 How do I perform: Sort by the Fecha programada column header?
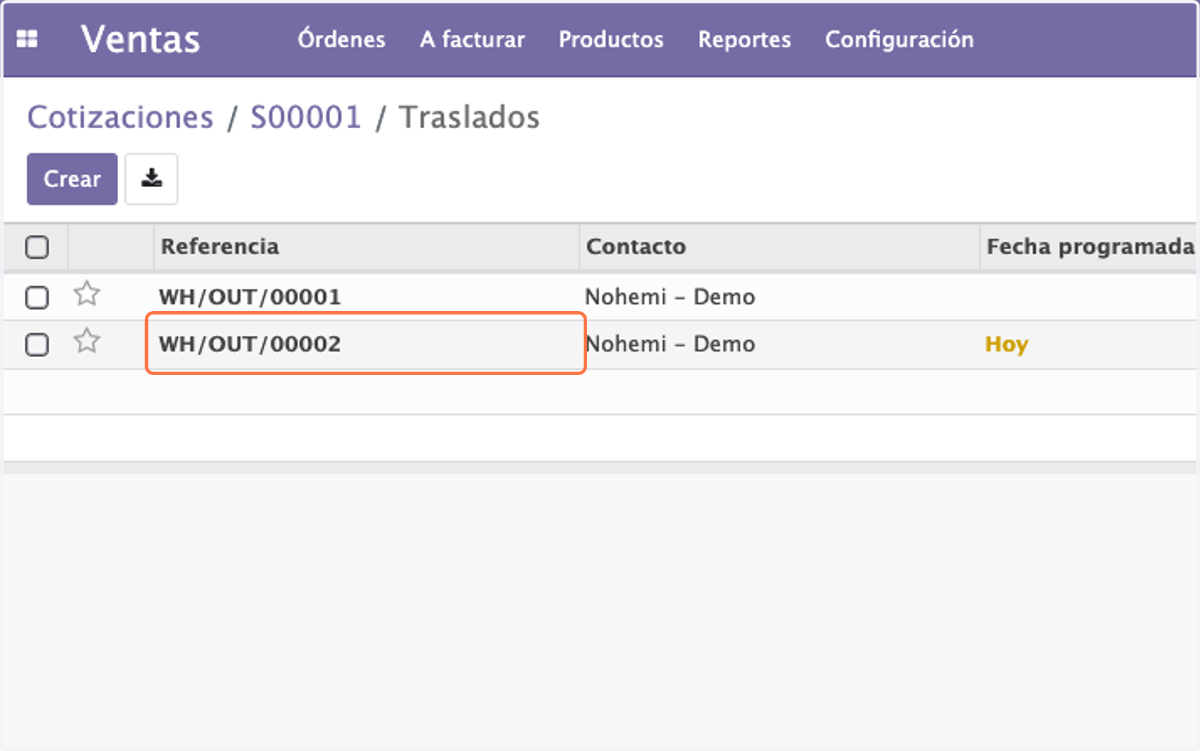(1090, 247)
